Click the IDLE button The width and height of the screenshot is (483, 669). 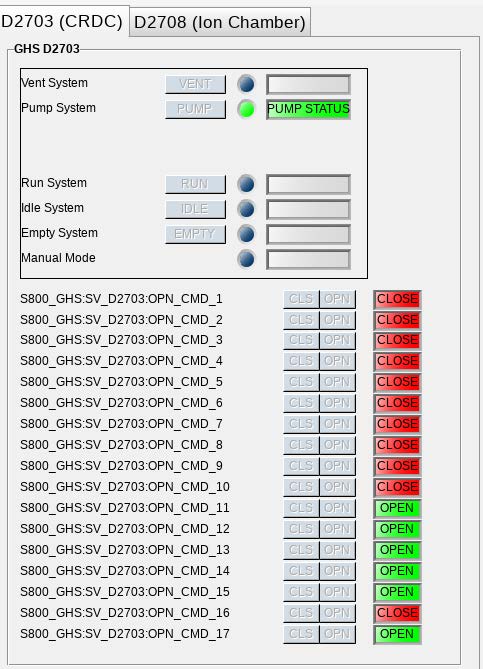click(x=195, y=209)
